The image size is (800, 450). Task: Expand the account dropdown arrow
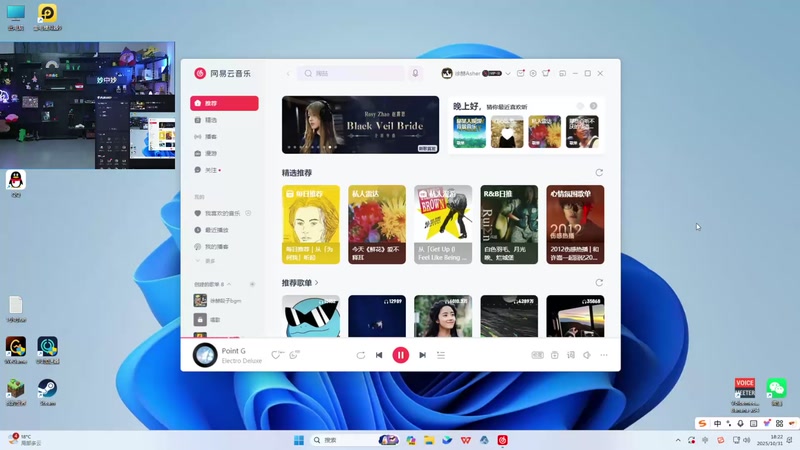click(508, 73)
